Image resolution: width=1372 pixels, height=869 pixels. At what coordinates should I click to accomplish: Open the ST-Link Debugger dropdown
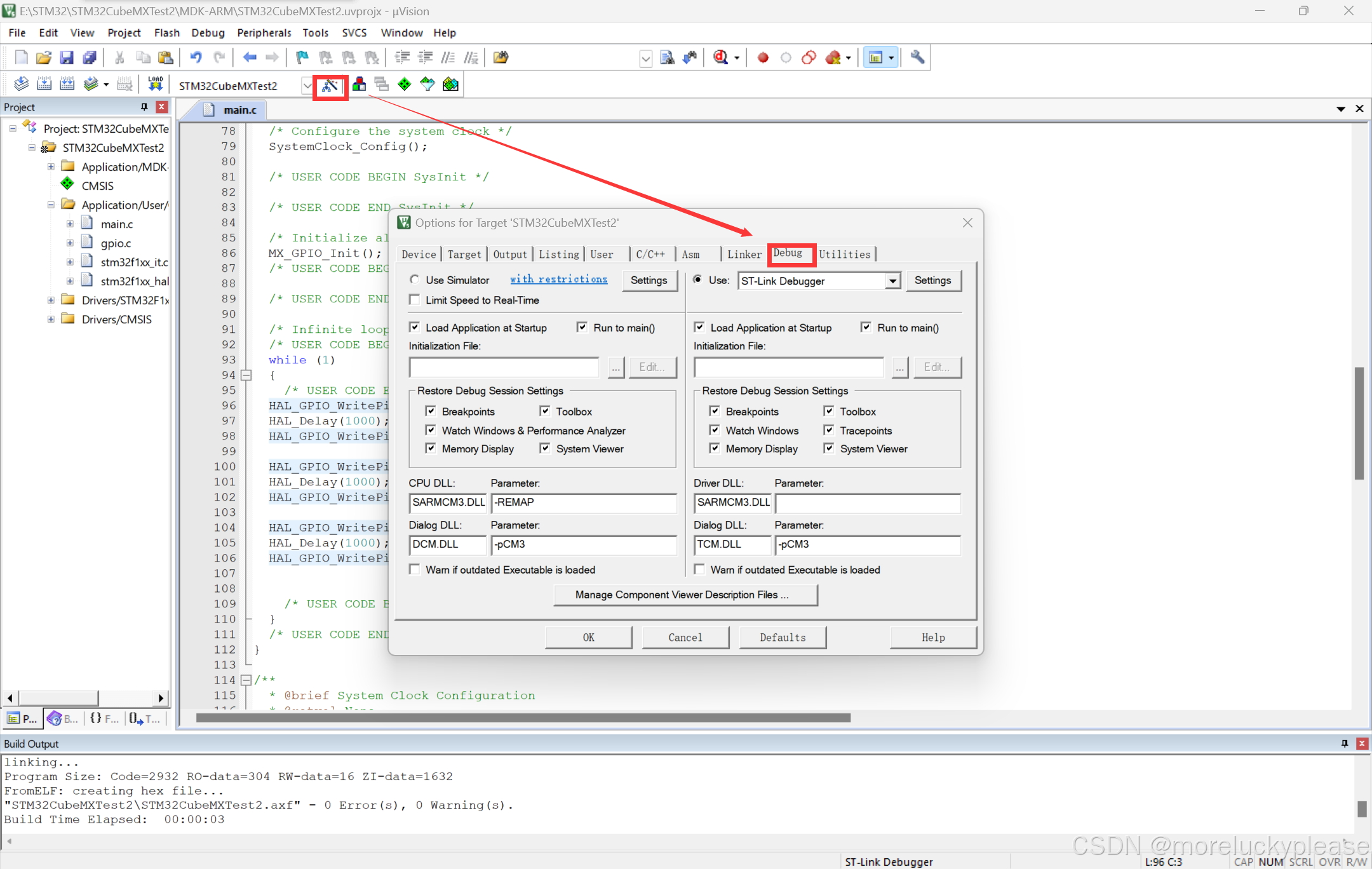click(892, 281)
